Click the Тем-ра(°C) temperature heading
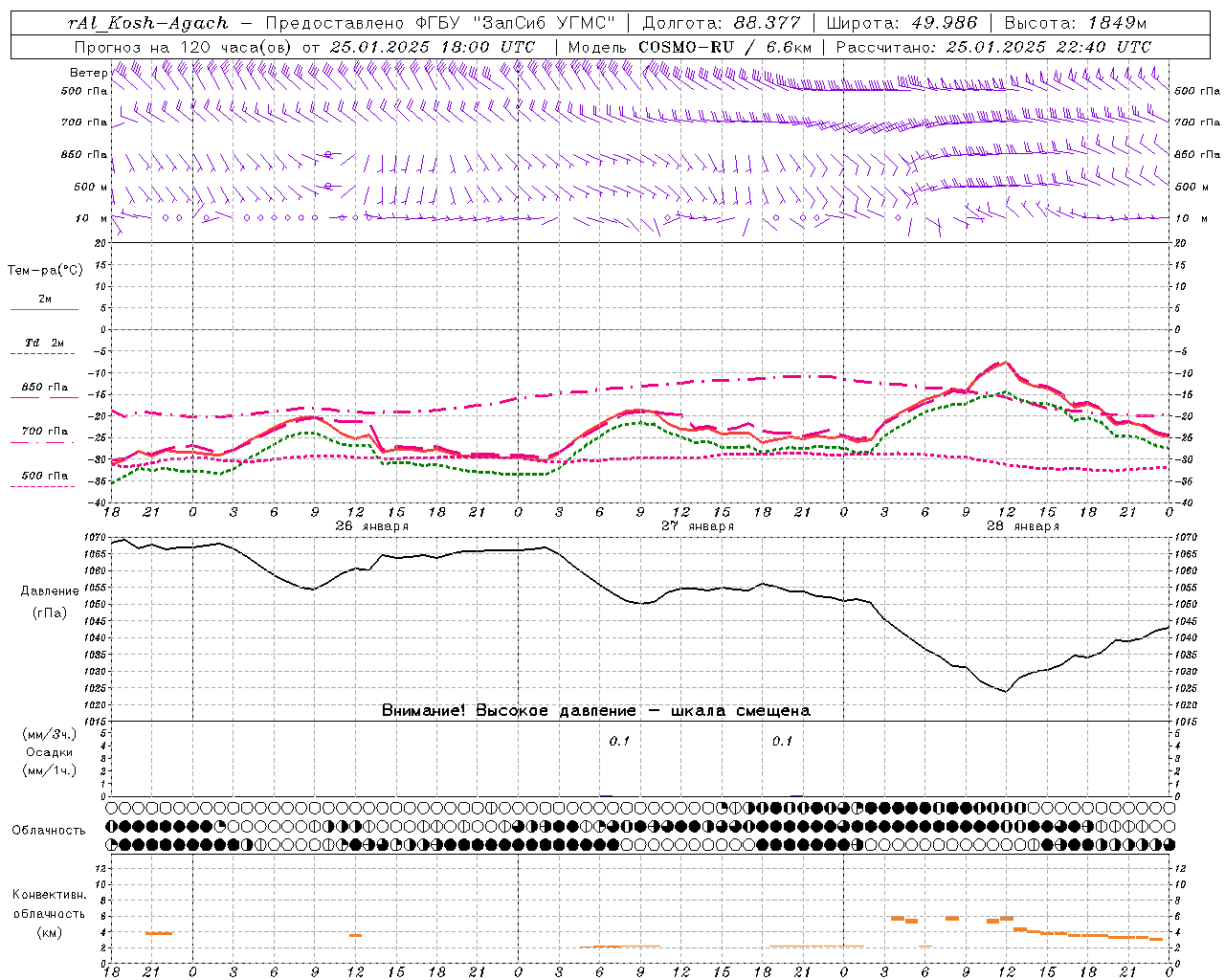 (45, 271)
